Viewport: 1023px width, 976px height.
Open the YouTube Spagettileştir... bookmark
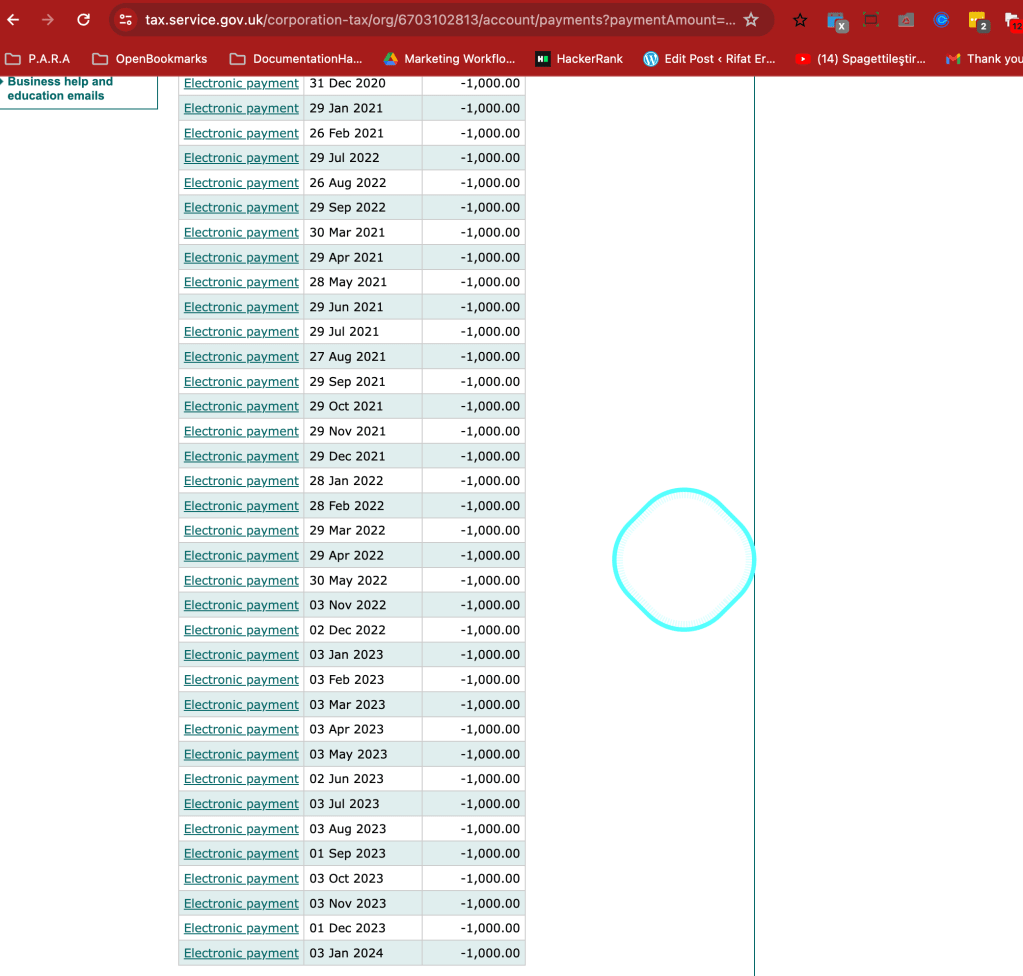tap(861, 59)
